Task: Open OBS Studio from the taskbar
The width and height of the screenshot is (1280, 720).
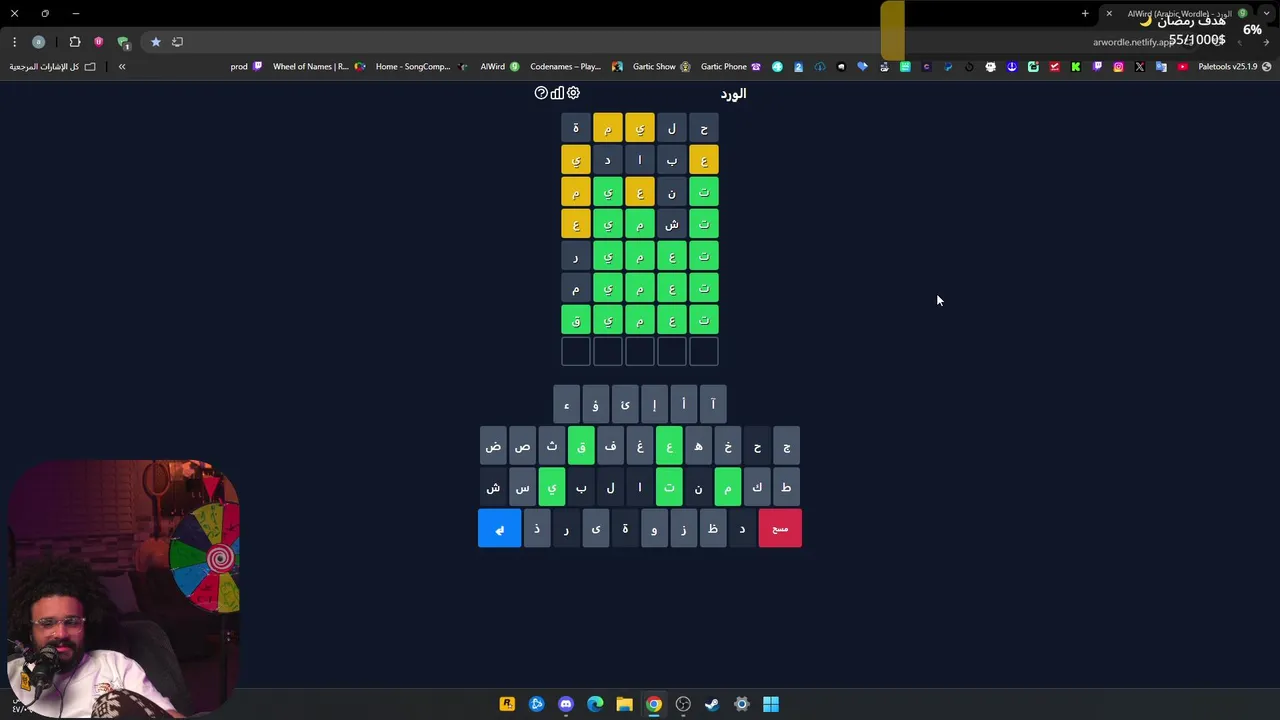Action: (x=683, y=704)
